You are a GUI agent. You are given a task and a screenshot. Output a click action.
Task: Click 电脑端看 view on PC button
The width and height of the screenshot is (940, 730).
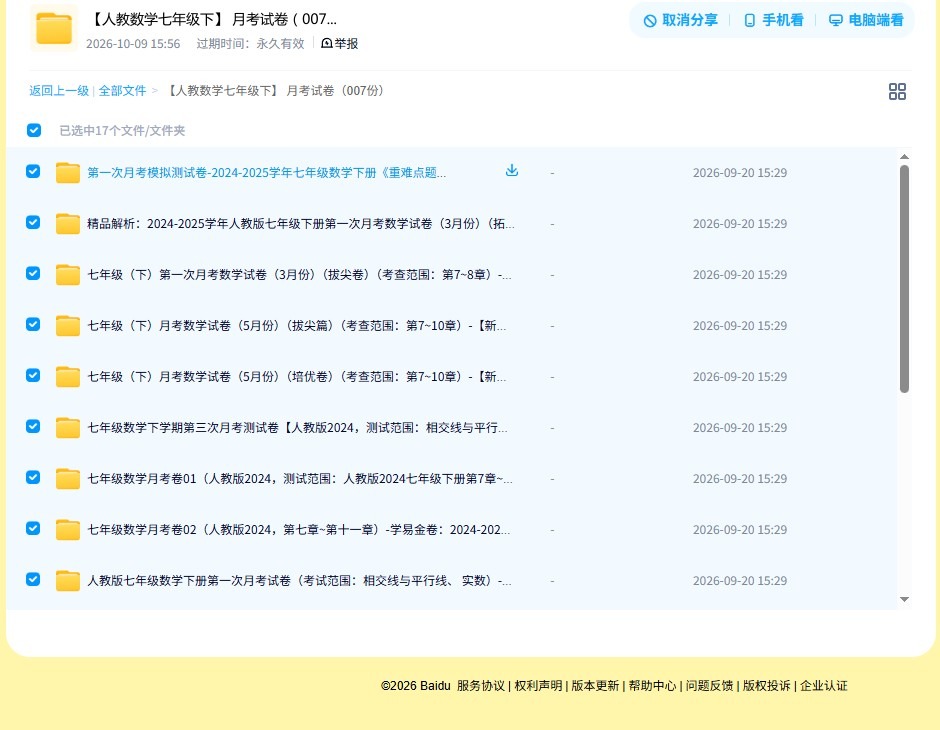pyautogui.click(x=866, y=20)
